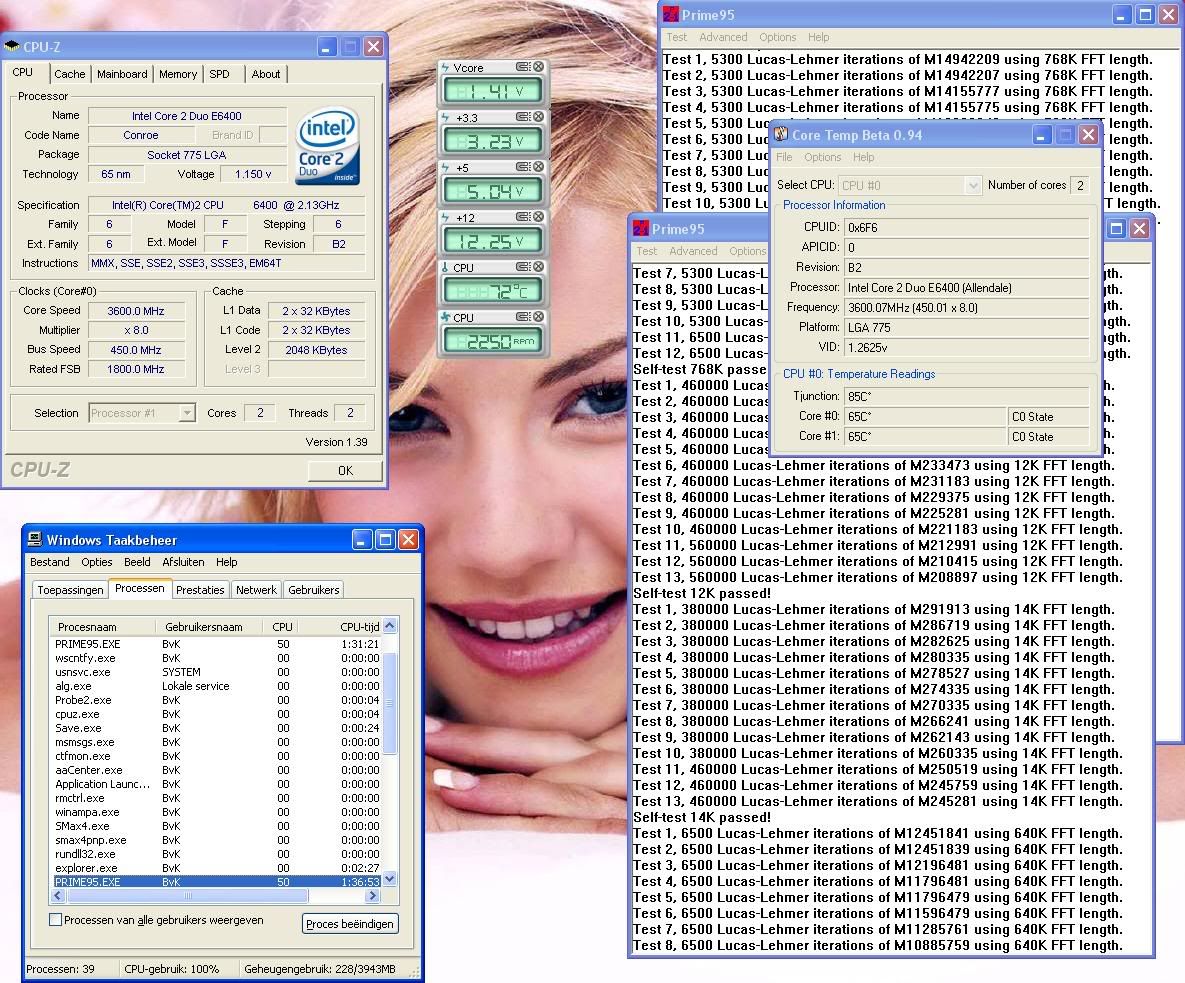Click the vertical scrollbar thumb in process list
This screenshot has height=983, width=1185.
click(389, 703)
